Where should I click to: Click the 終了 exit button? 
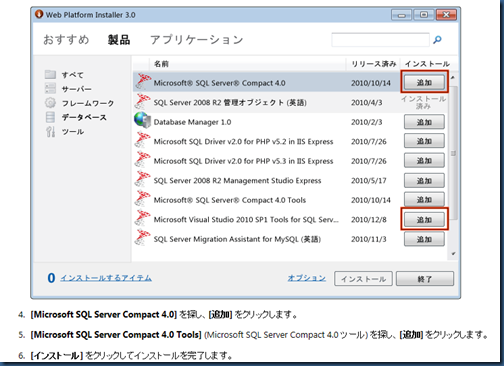[x=425, y=279]
